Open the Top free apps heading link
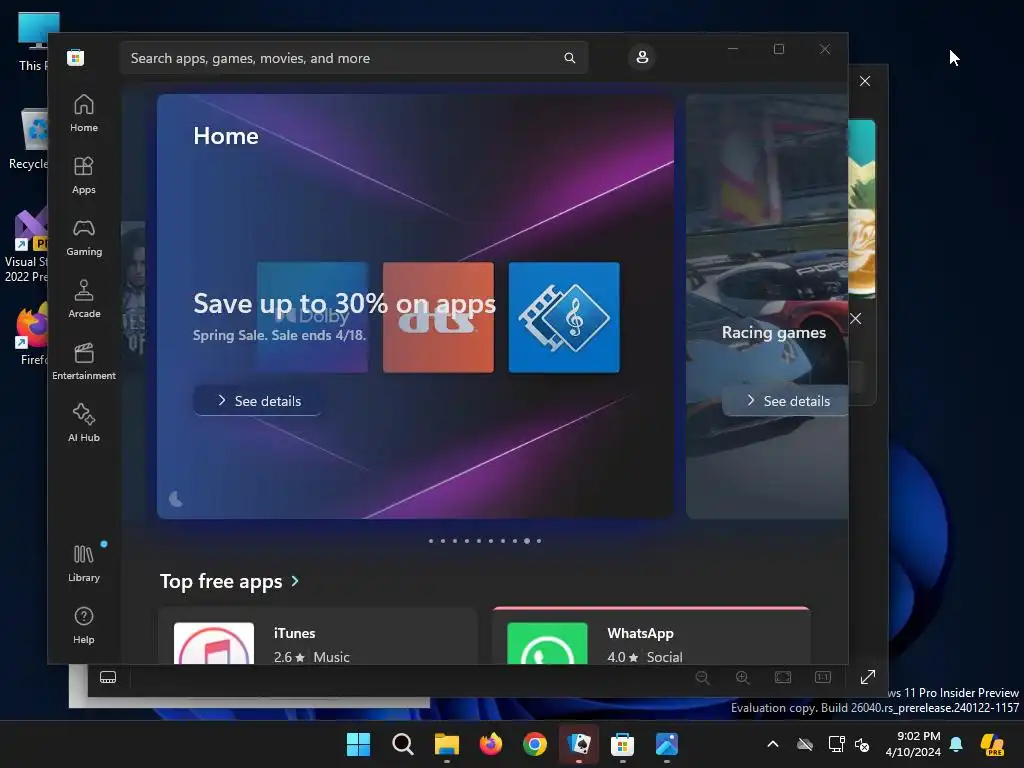Image resolution: width=1024 pixels, height=768 pixels. pyautogui.click(x=221, y=581)
